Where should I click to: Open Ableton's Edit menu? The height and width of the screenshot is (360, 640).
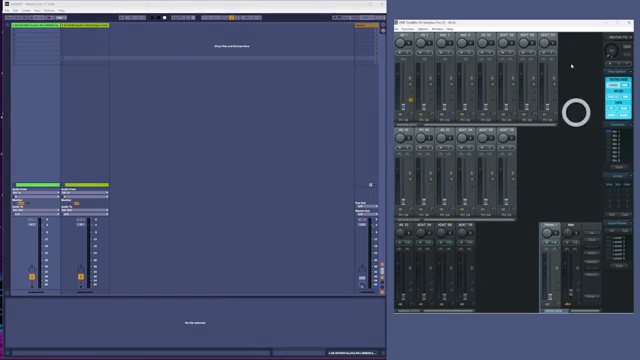15,10
